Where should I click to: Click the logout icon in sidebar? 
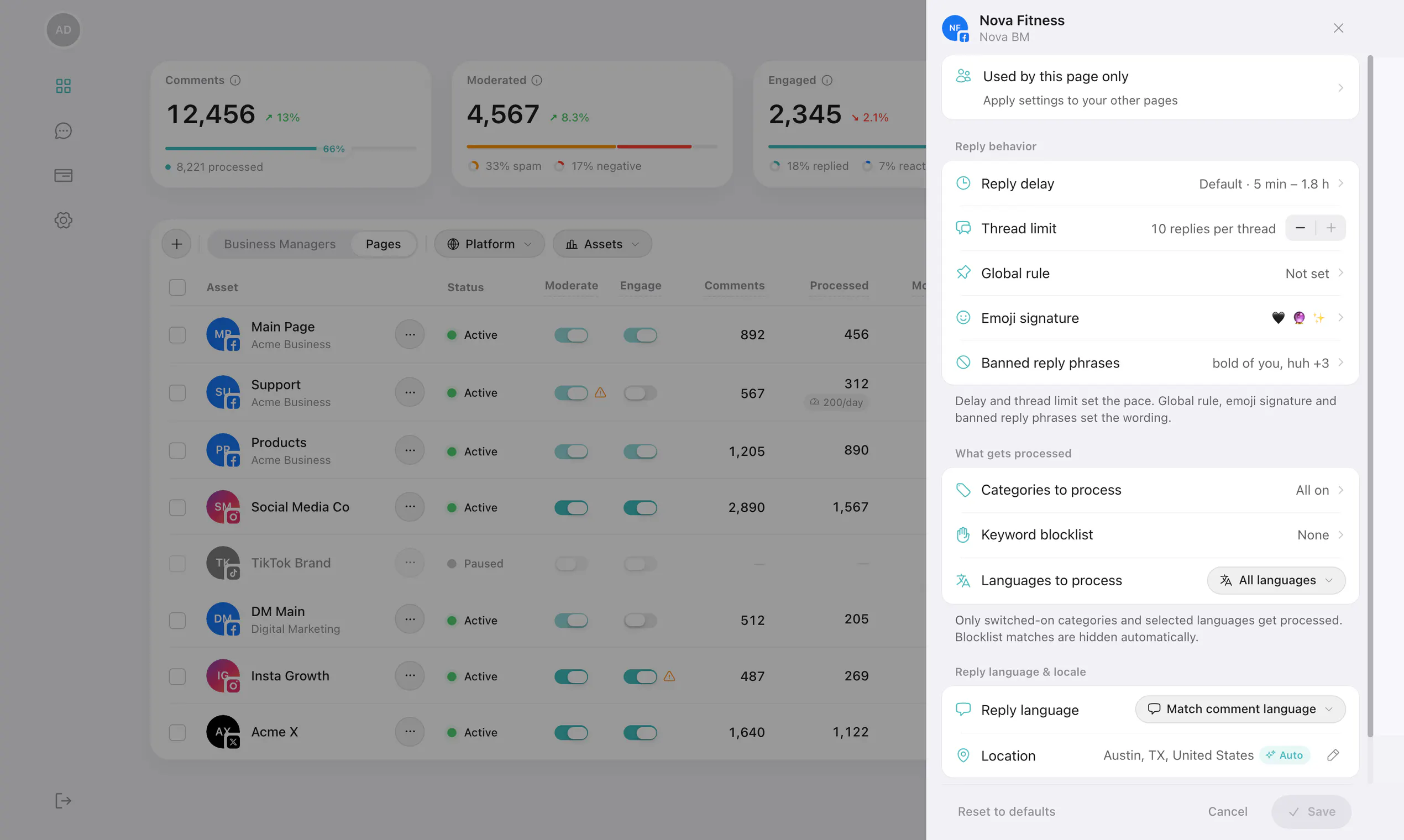pos(64,800)
